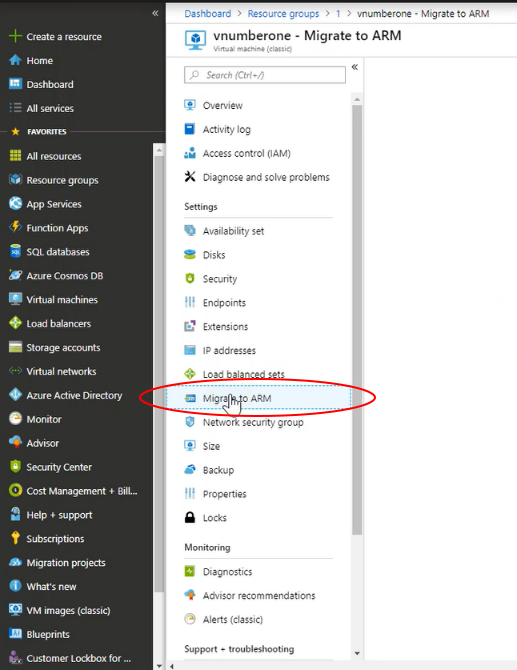Open the Disks icon in Settings
The image size is (517, 670).
(x=190, y=255)
